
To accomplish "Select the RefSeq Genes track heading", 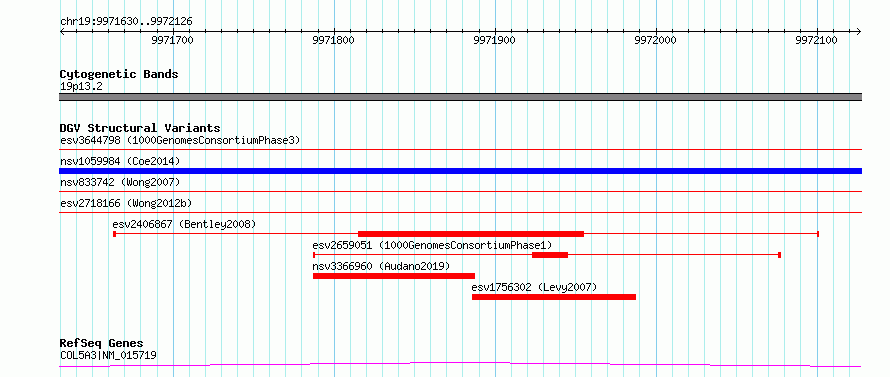I will coord(102,344).
